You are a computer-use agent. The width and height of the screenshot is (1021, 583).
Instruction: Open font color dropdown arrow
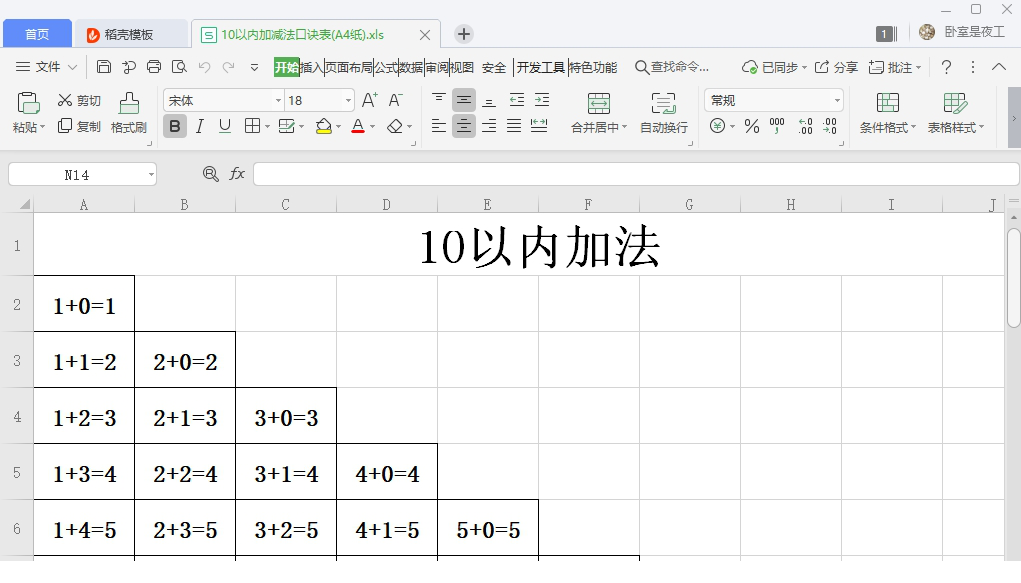coord(372,126)
